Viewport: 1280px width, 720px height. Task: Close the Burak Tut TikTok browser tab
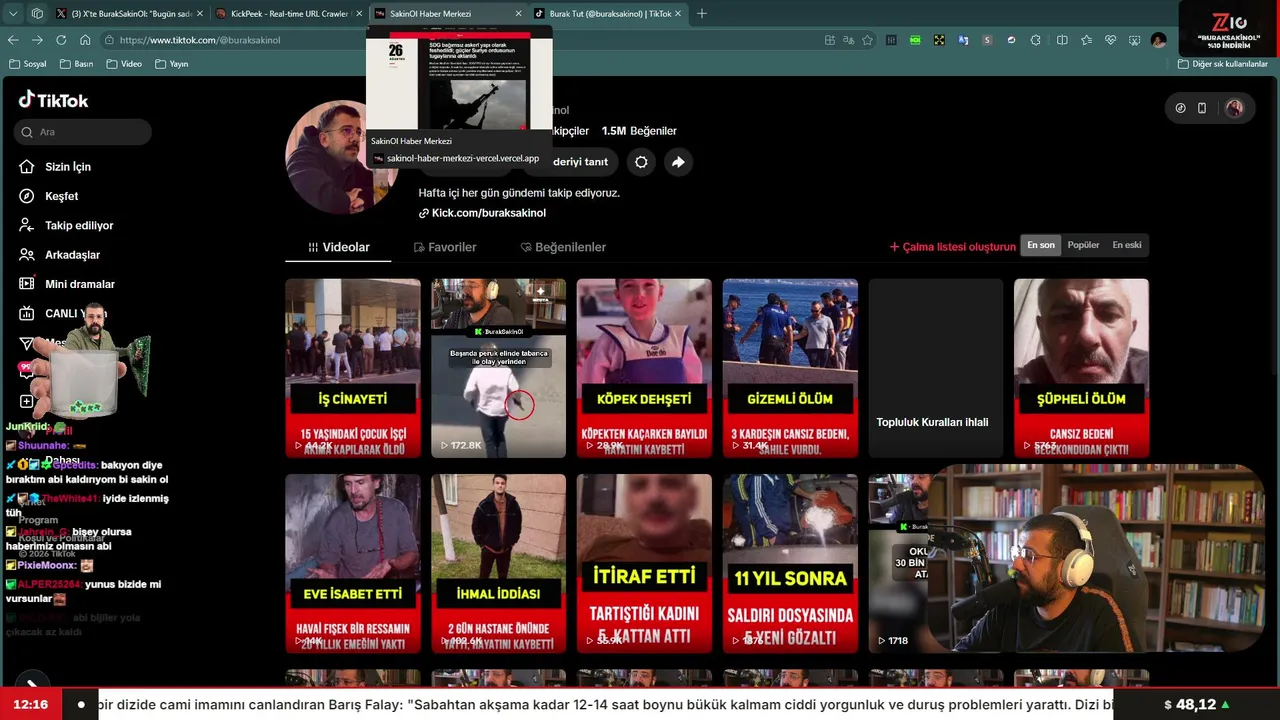point(678,14)
